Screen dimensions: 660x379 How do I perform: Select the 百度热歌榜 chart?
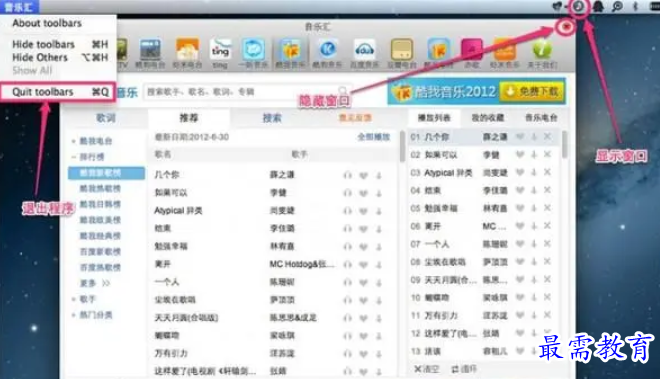point(100,267)
